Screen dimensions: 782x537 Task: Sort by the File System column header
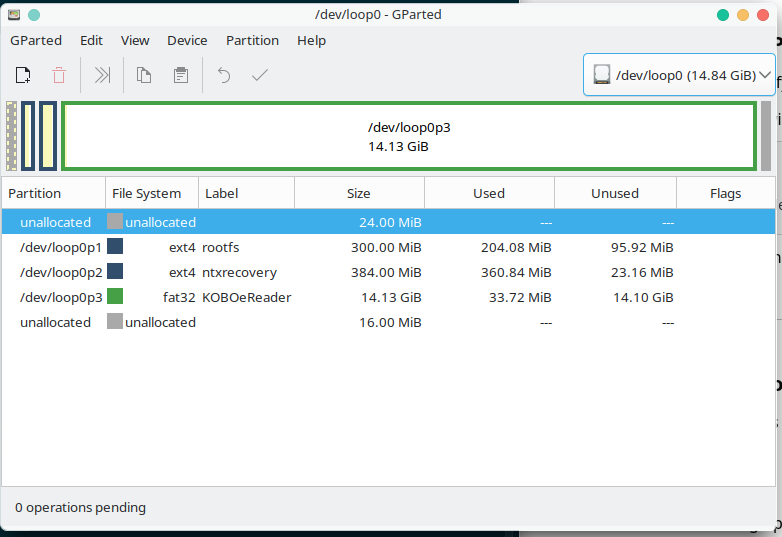[147, 193]
